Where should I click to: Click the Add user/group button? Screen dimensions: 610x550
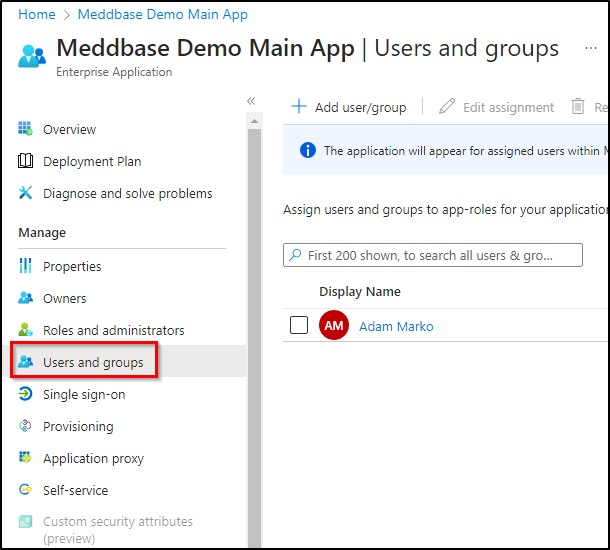coord(349,107)
